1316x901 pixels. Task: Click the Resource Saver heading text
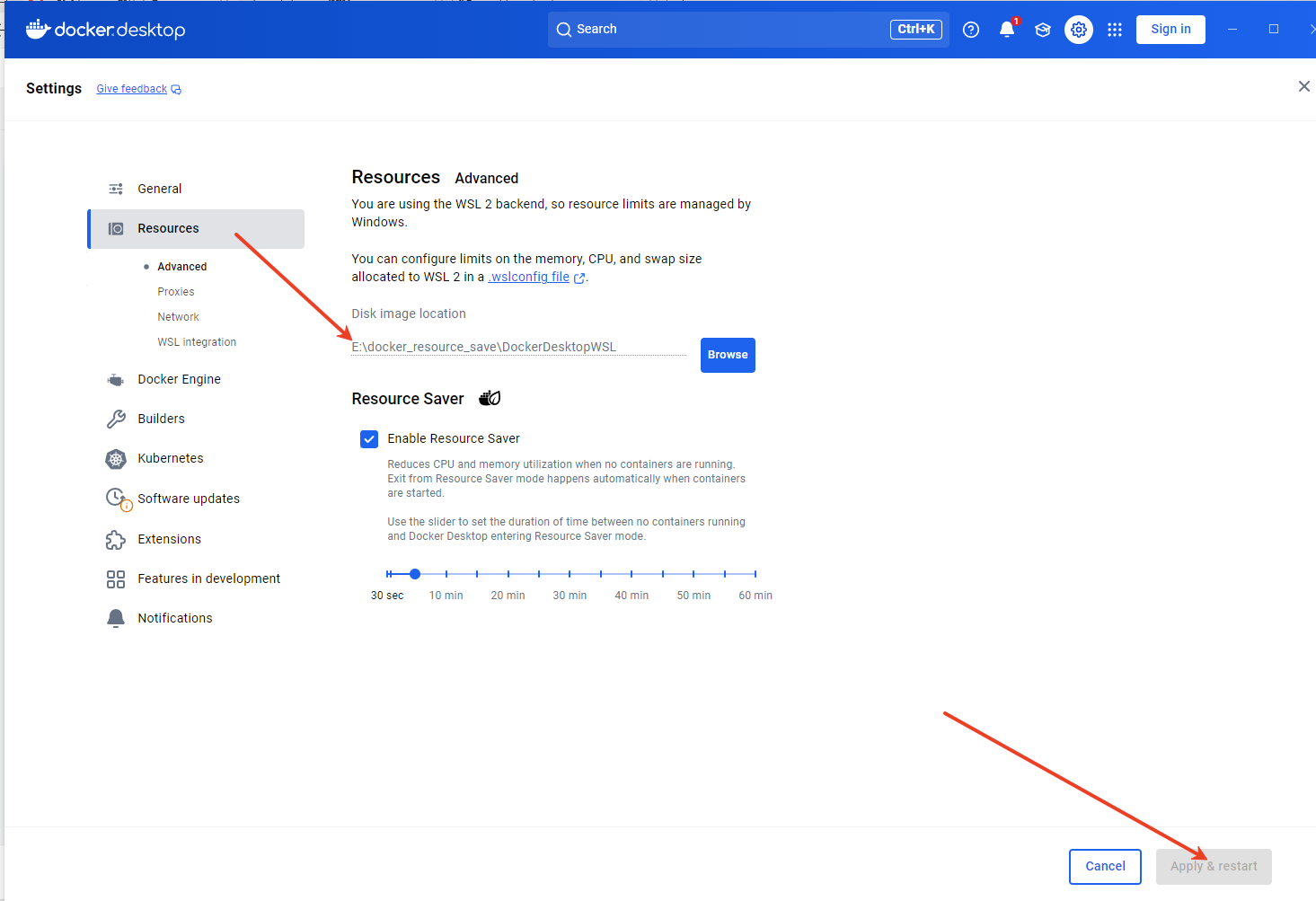408,399
